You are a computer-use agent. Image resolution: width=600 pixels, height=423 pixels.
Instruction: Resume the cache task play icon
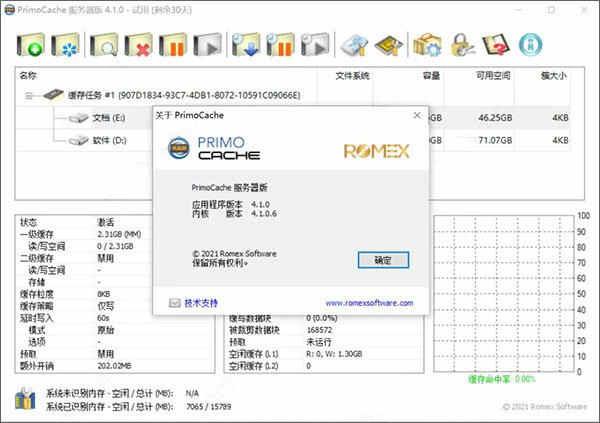[x=207, y=45]
